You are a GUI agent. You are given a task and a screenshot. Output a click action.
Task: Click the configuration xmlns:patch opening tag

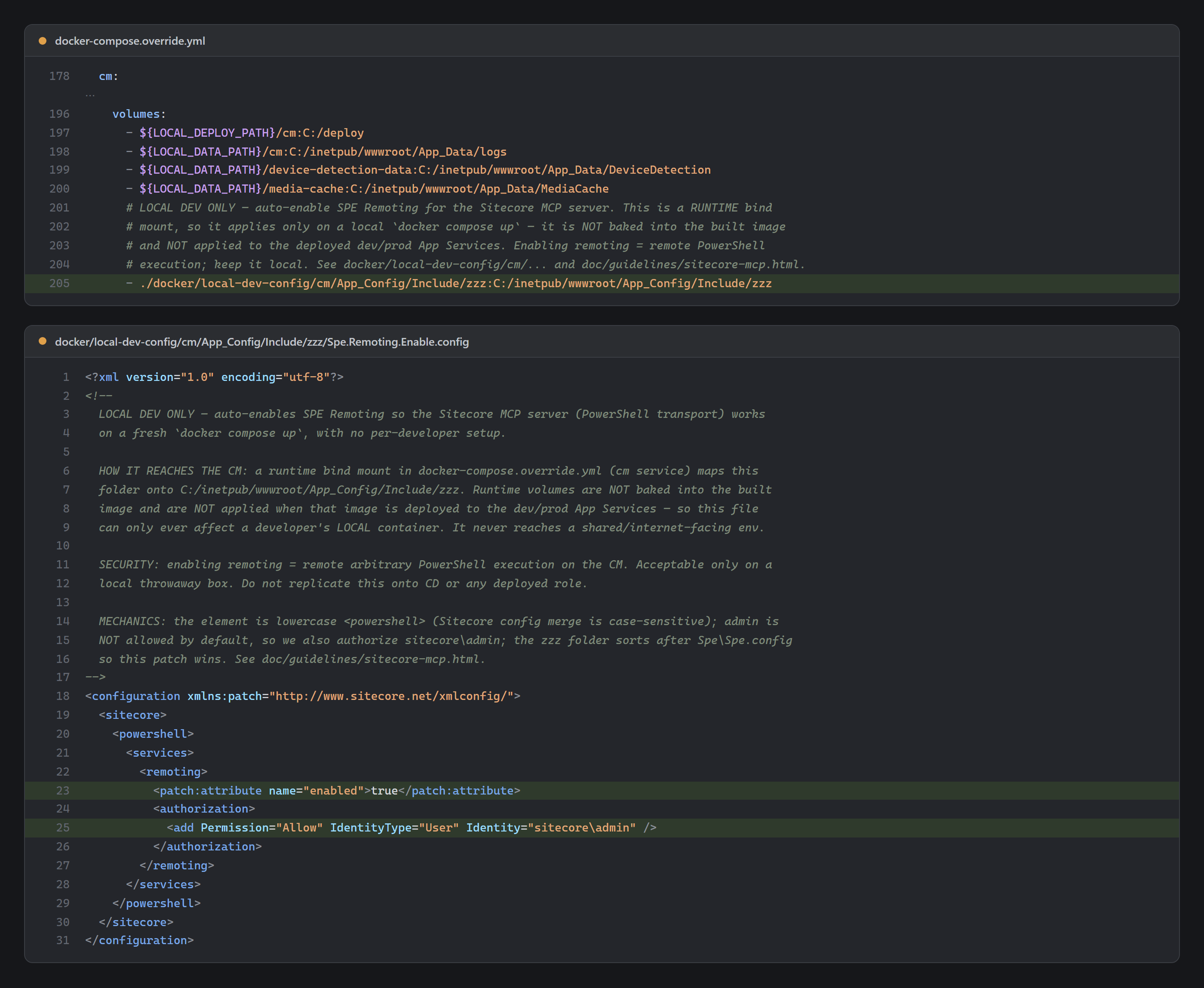coord(302,696)
